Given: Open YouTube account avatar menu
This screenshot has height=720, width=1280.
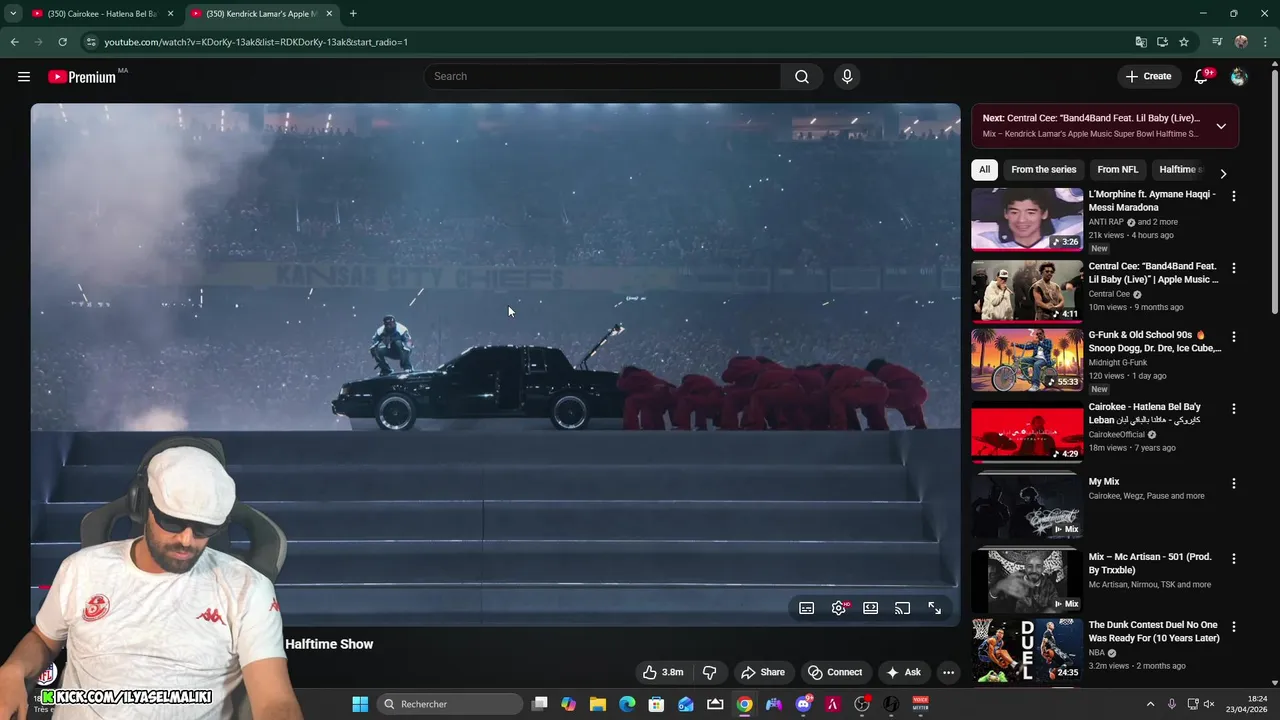Looking at the screenshot, I should pos(1239,76).
